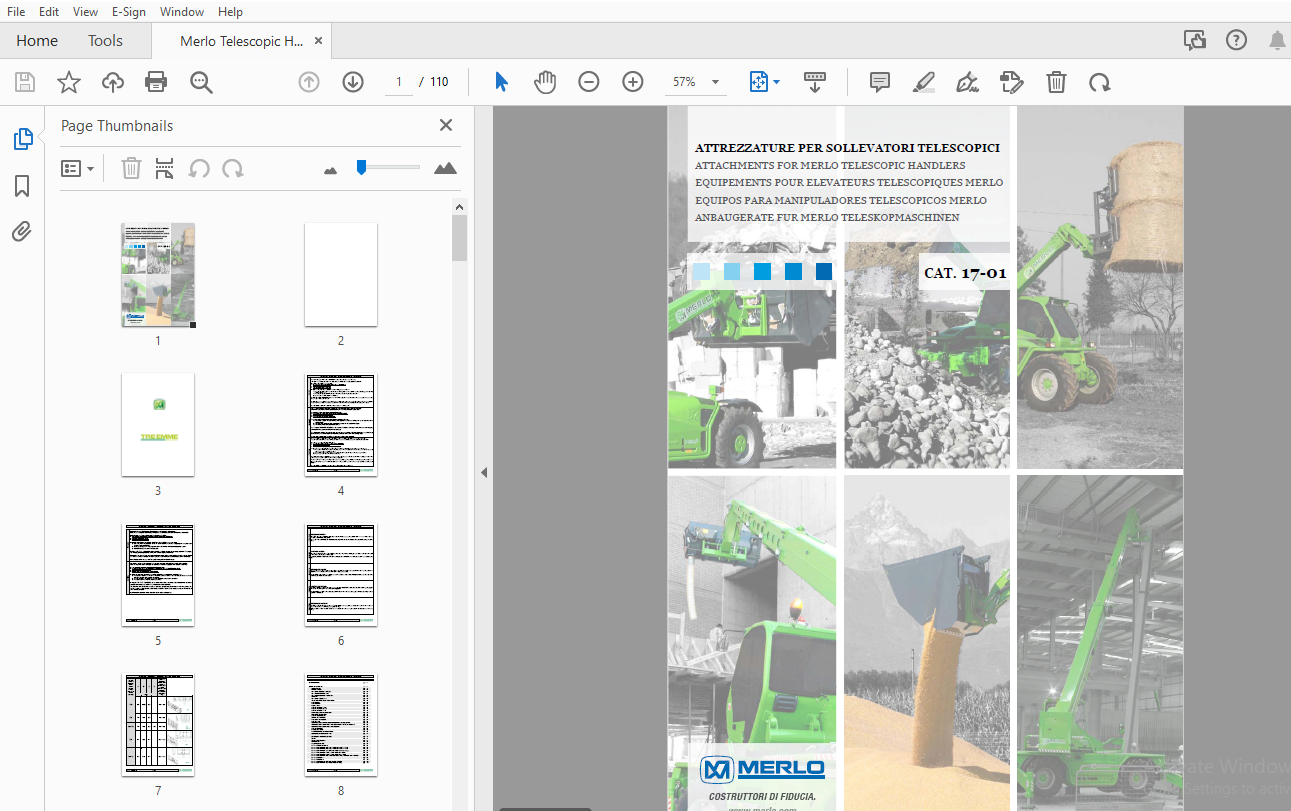Click the Save file icon
The image size is (1291, 811).
coord(25,82)
